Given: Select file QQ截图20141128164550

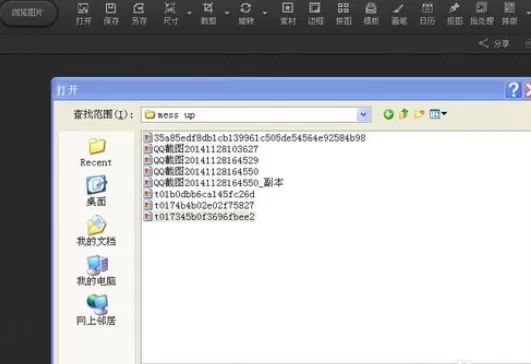Looking at the screenshot, I should click(201, 171).
